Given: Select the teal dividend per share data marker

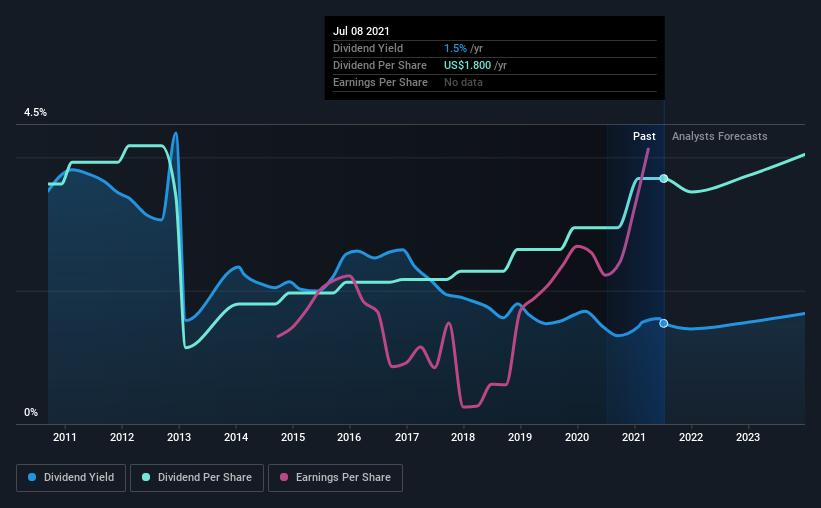Looking at the screenshot, I should click(663, 179).
